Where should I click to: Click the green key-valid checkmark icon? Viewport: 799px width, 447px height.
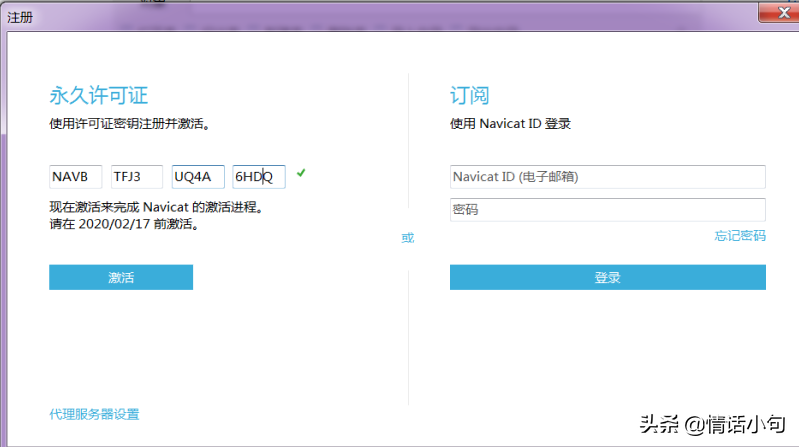[x=301, y=173]
